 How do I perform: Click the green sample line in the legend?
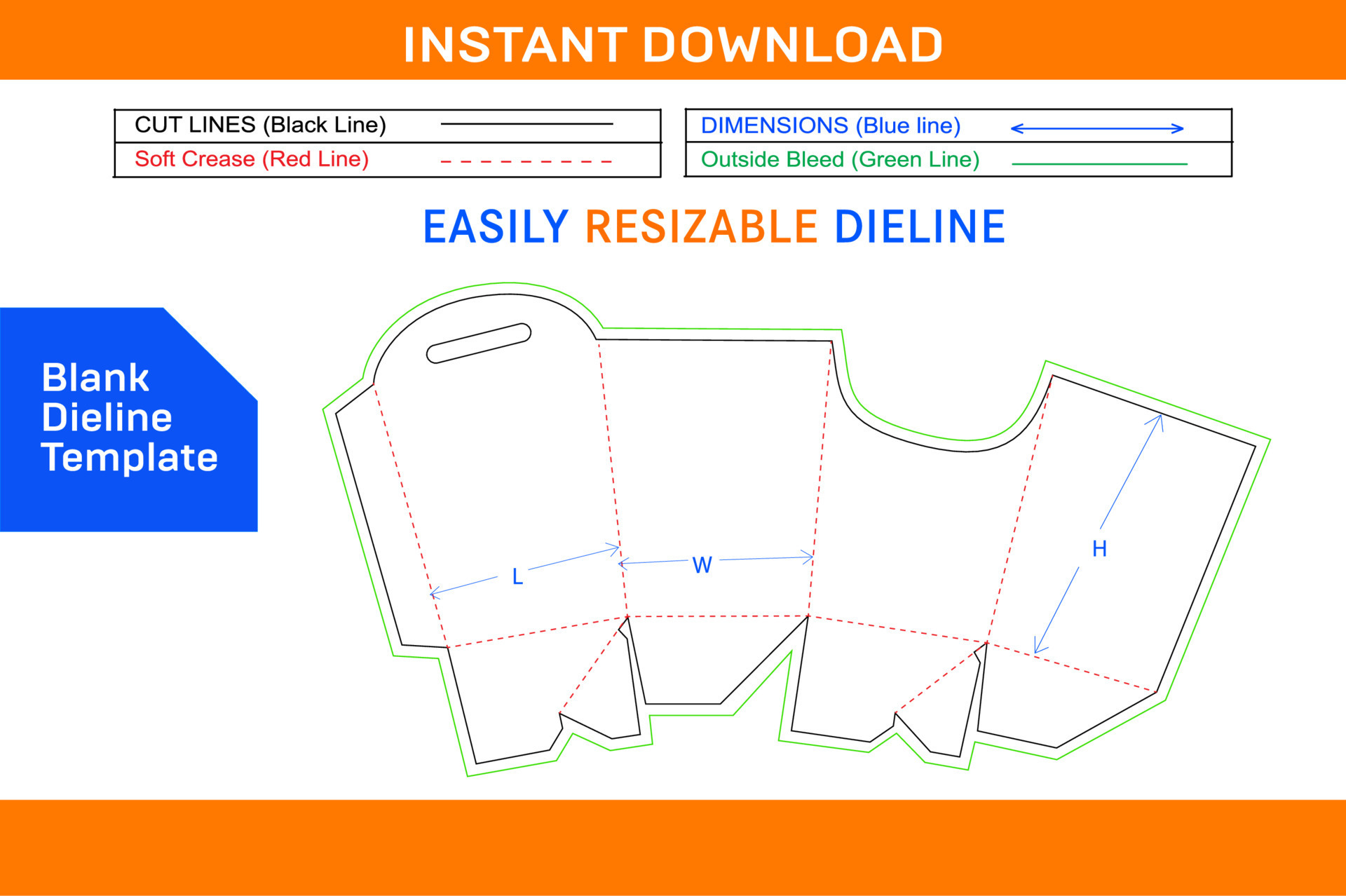pos(1100,164)
